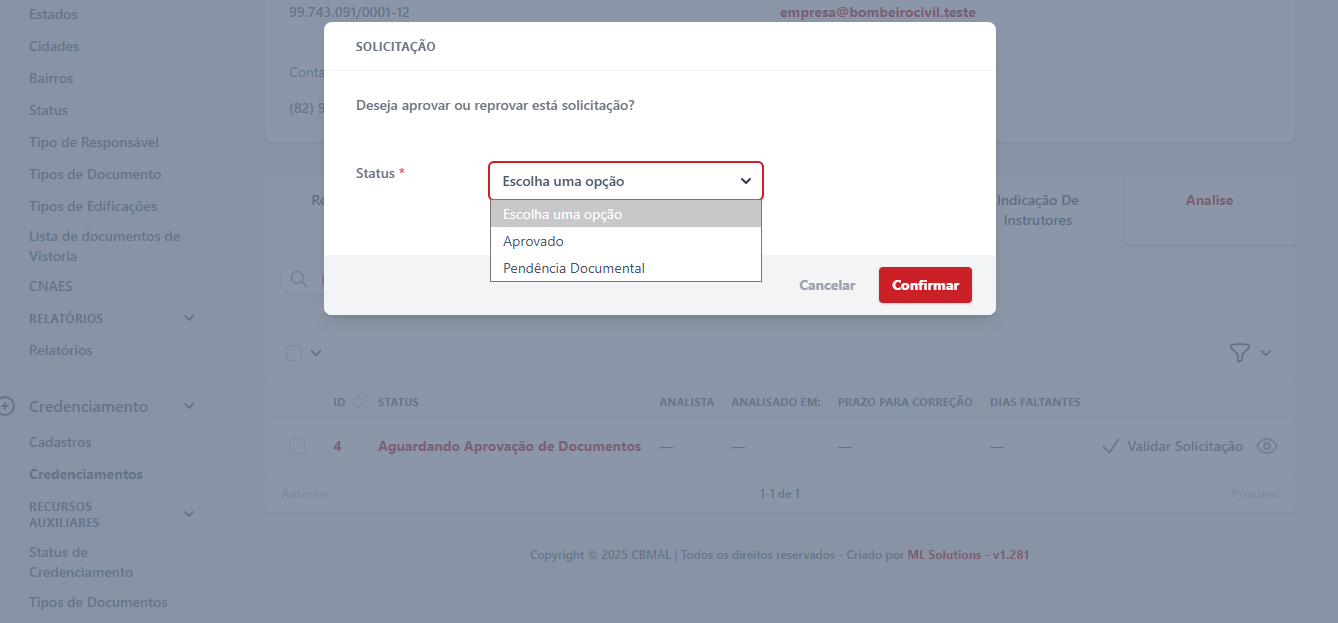Collapse the Credenciamento sidebar section
The height and width of the screenshot is (623, 1338).
[189, 406]
